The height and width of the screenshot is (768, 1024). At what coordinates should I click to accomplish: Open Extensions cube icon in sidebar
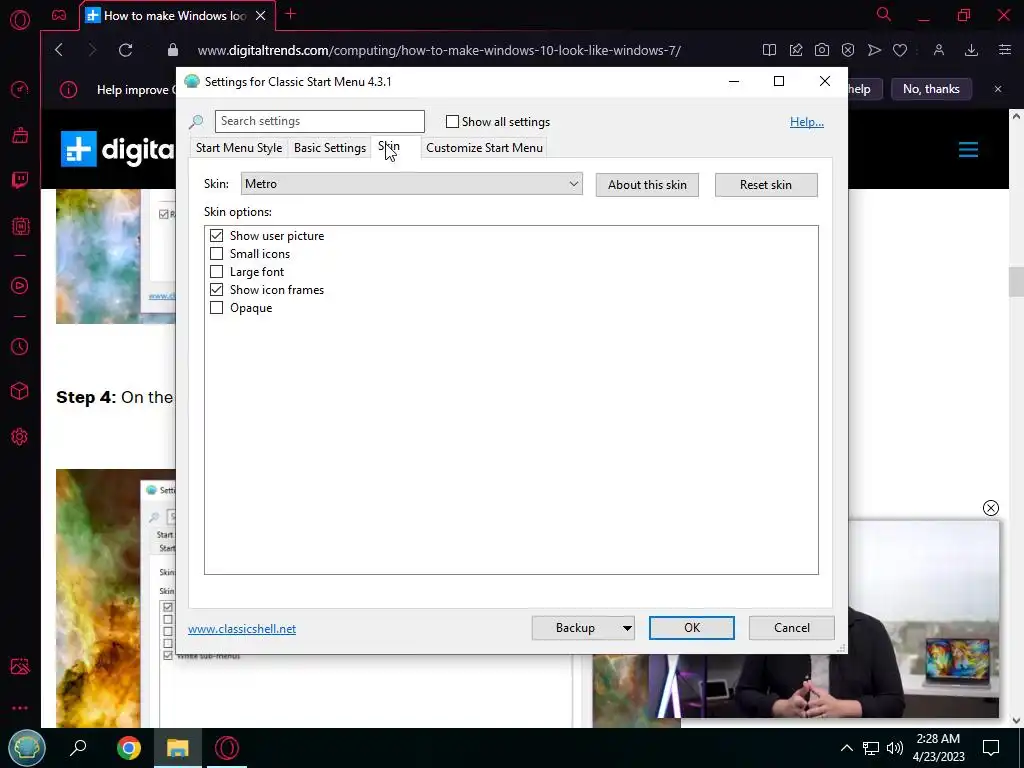coord(20,391)
